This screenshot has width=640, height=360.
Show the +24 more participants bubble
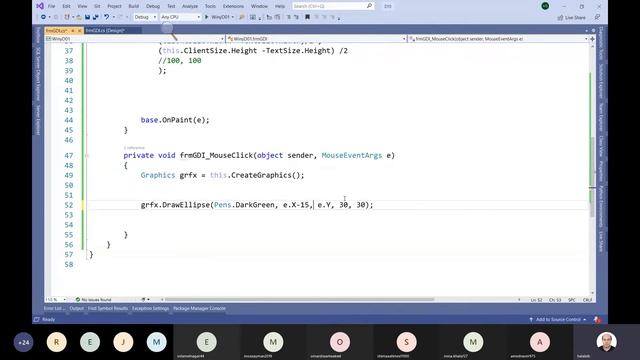point(24,342)
